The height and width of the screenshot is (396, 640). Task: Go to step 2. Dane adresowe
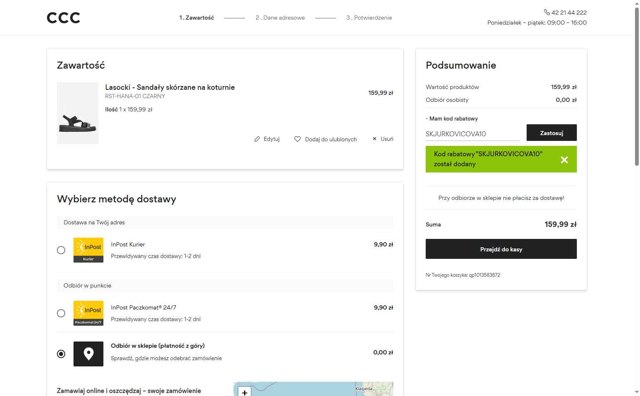coord(280,18)
